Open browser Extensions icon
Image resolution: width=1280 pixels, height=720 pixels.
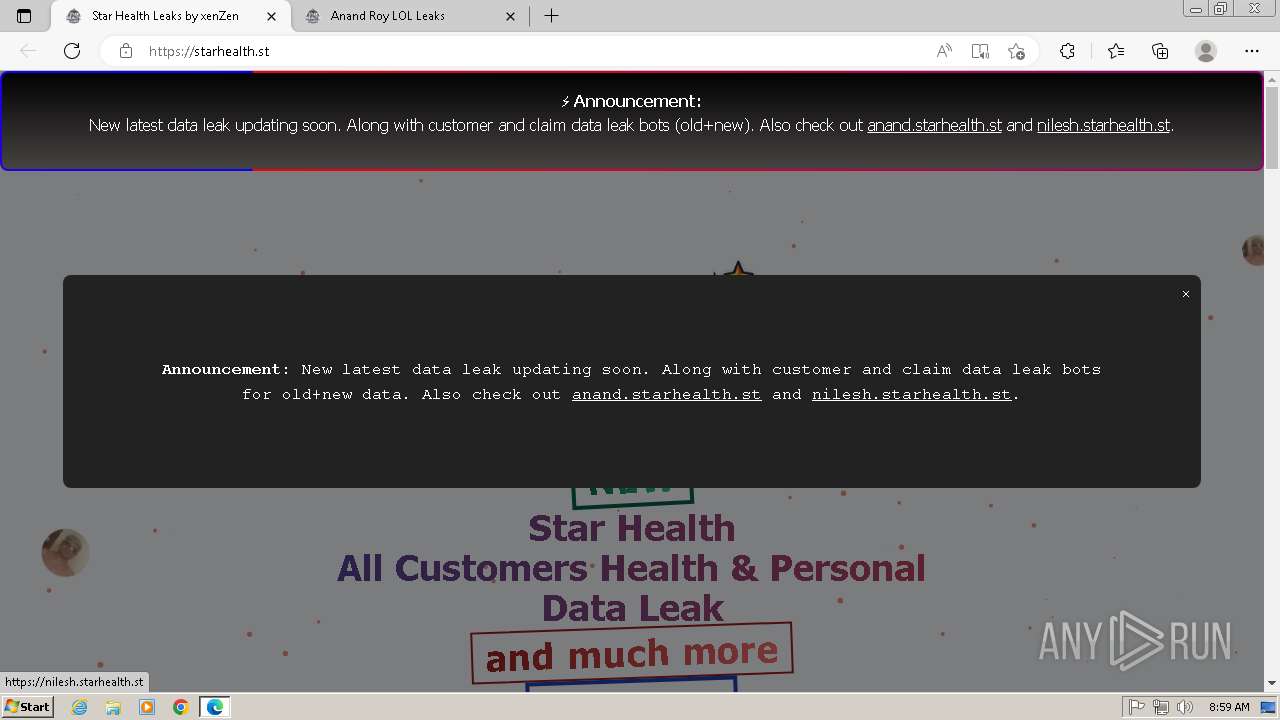tap(1067, 51)
